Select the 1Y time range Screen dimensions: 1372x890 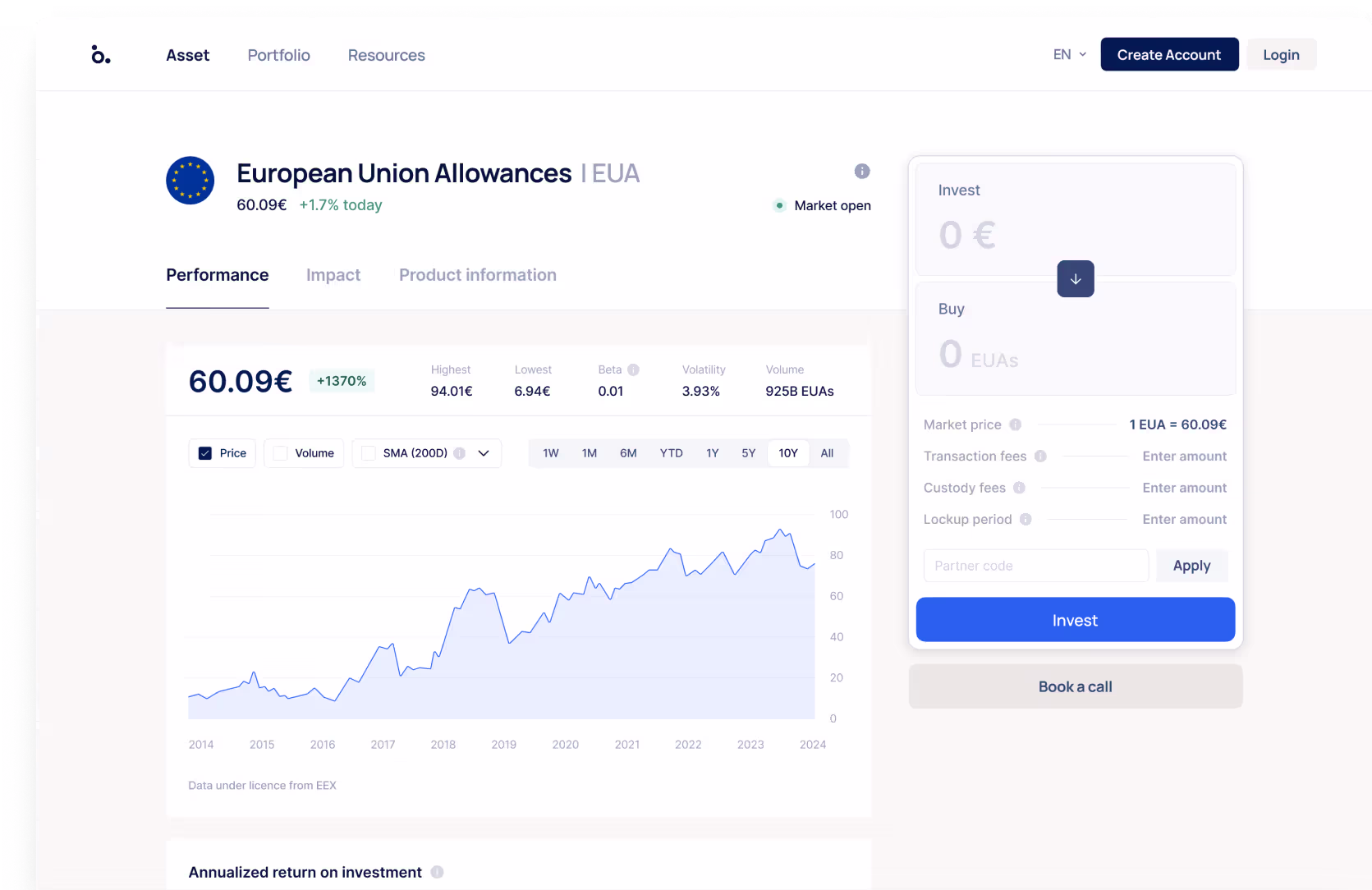[x=712, y=453]
